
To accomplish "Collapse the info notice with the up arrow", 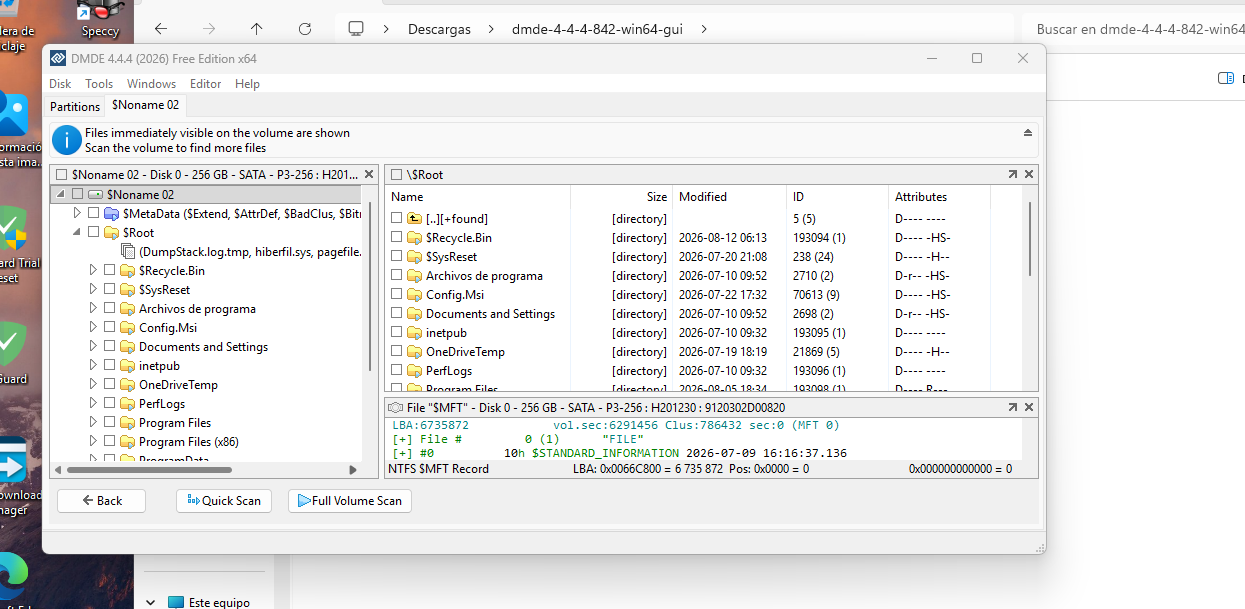I will (1028, 132).
